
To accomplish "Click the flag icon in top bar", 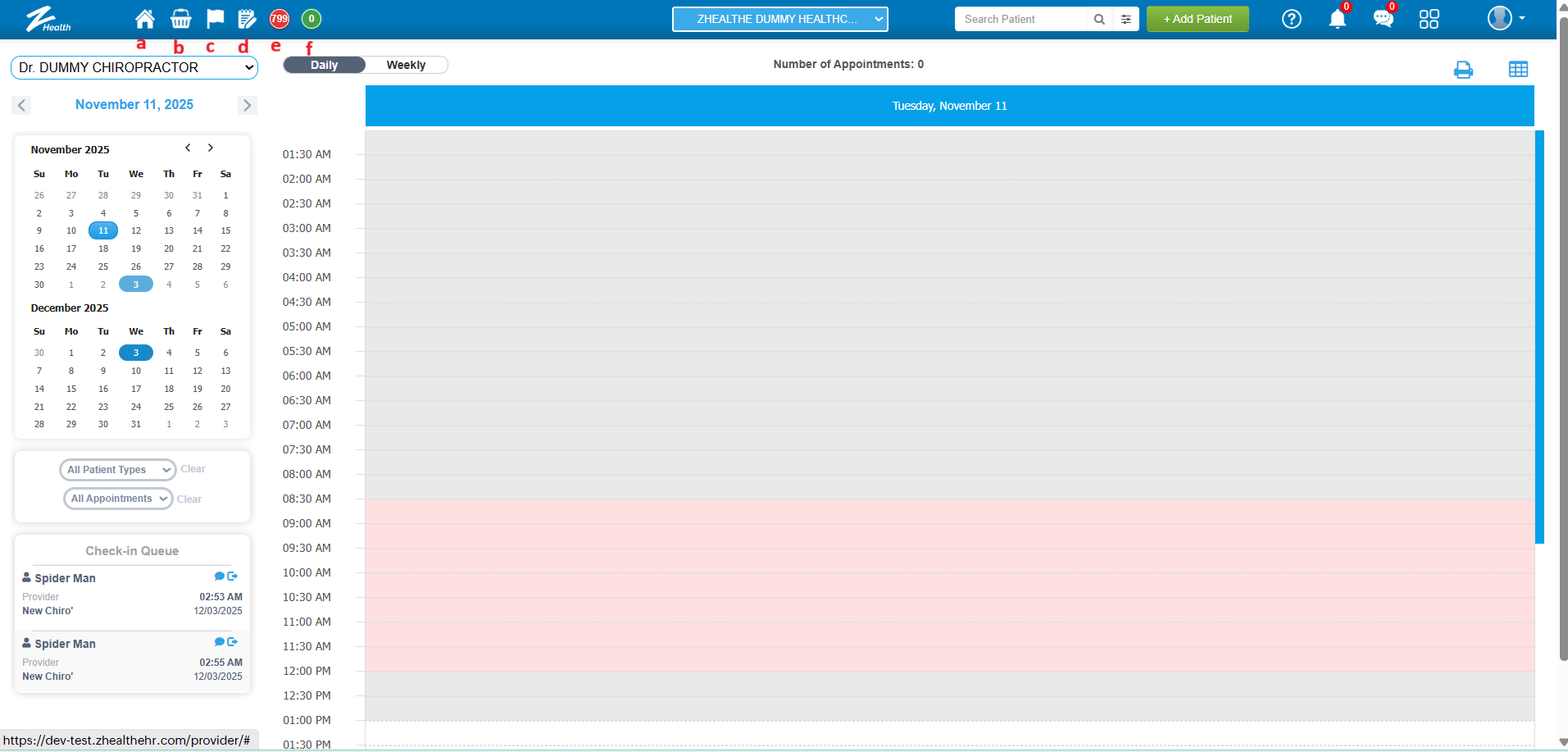I will (215, 18).
